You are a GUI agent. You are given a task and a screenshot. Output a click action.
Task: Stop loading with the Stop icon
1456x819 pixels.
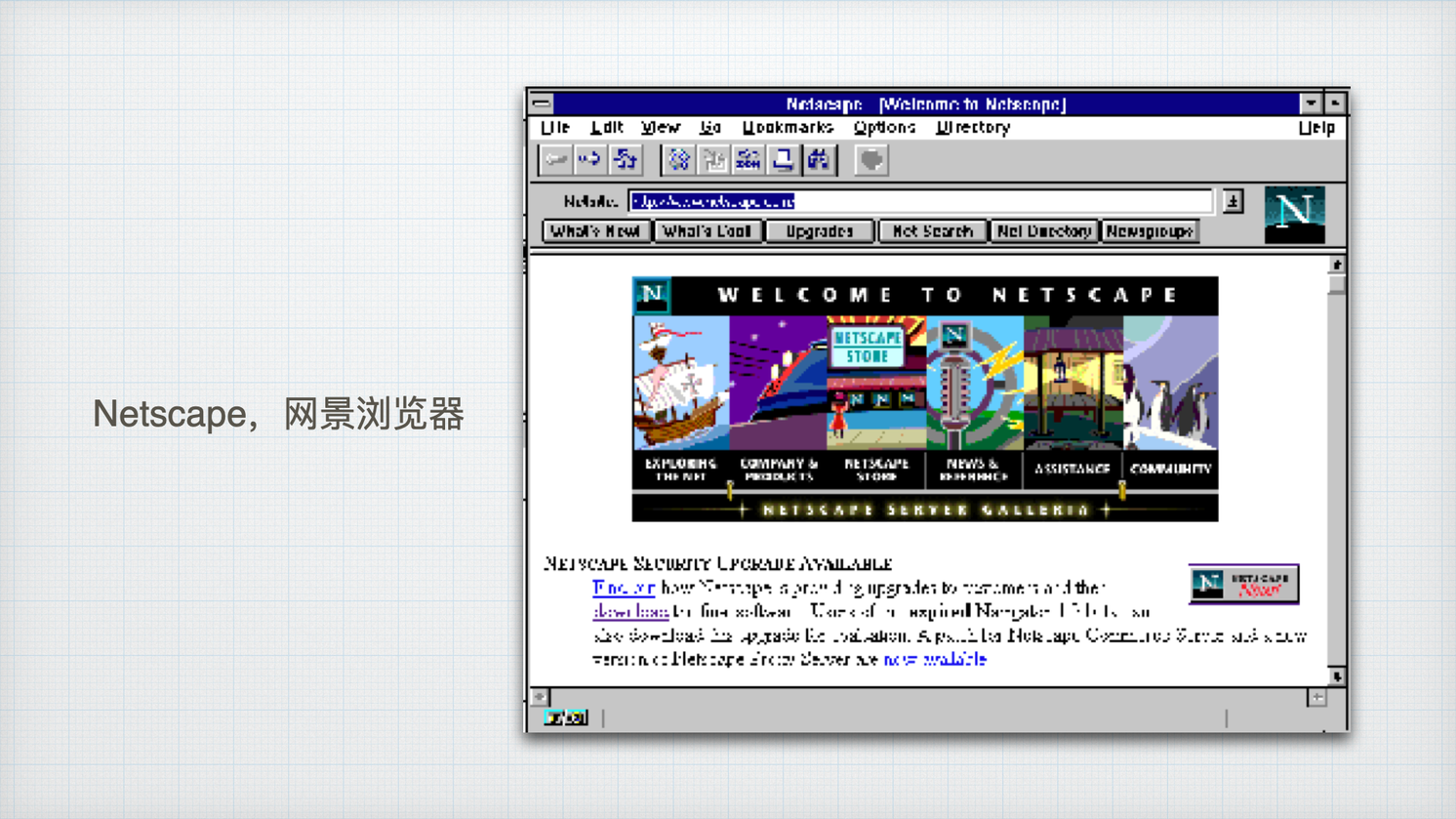(871, 160)
